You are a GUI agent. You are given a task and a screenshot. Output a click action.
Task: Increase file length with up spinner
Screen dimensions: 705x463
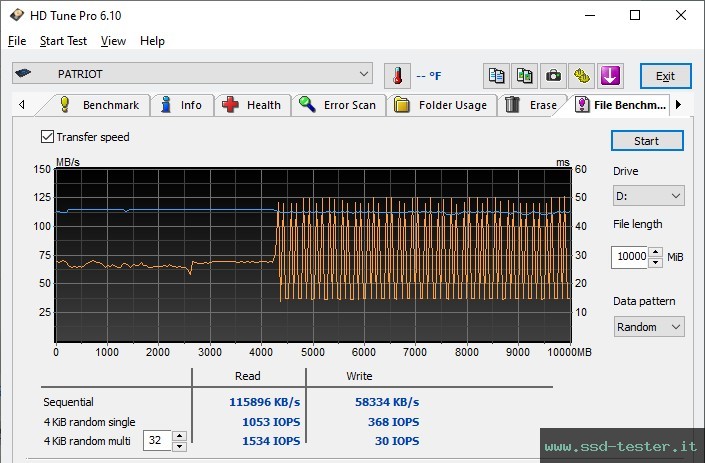click(656, 252)
